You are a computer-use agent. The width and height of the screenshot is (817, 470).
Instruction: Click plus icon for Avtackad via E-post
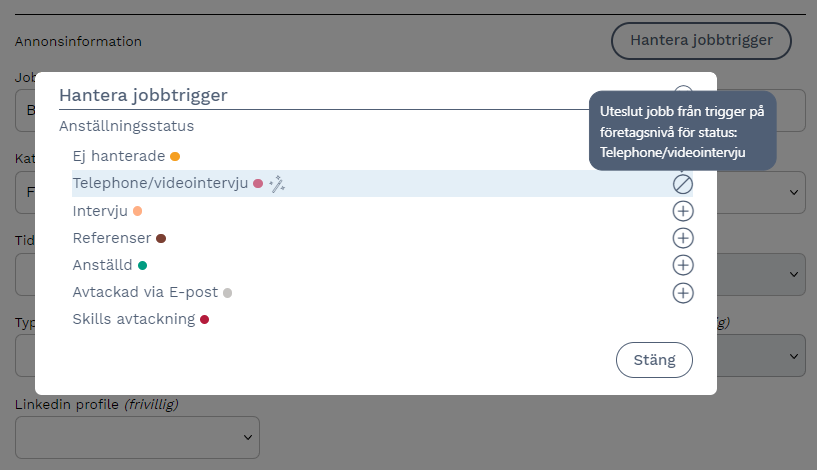(683, 292)
